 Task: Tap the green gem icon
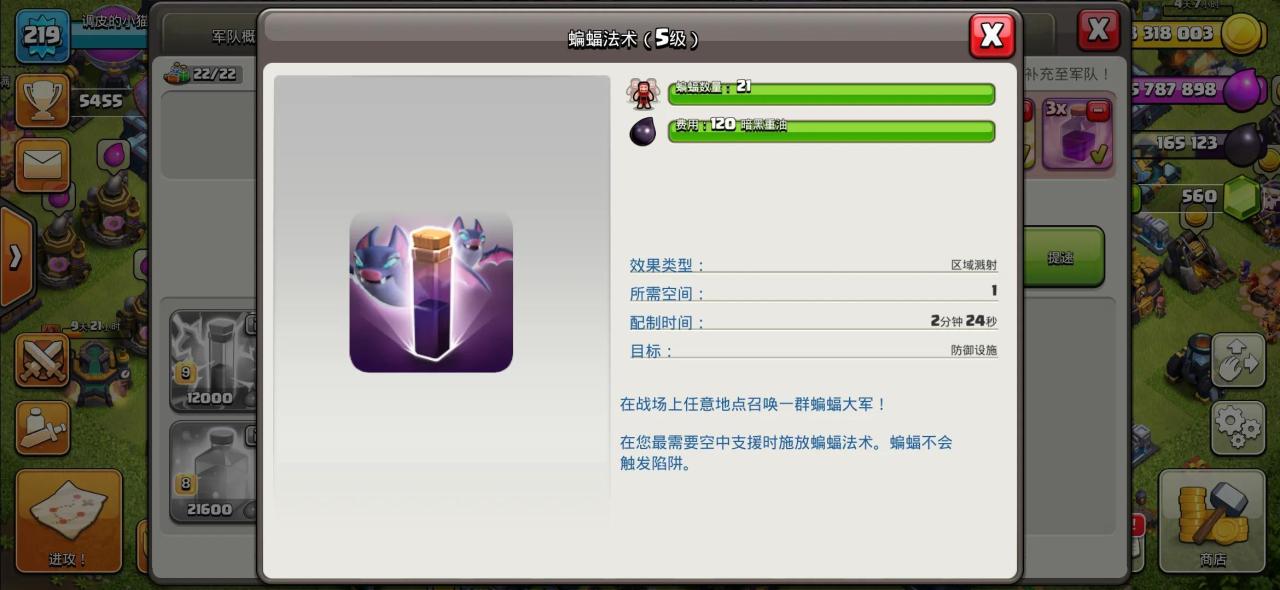click(x=1244, y=196)
